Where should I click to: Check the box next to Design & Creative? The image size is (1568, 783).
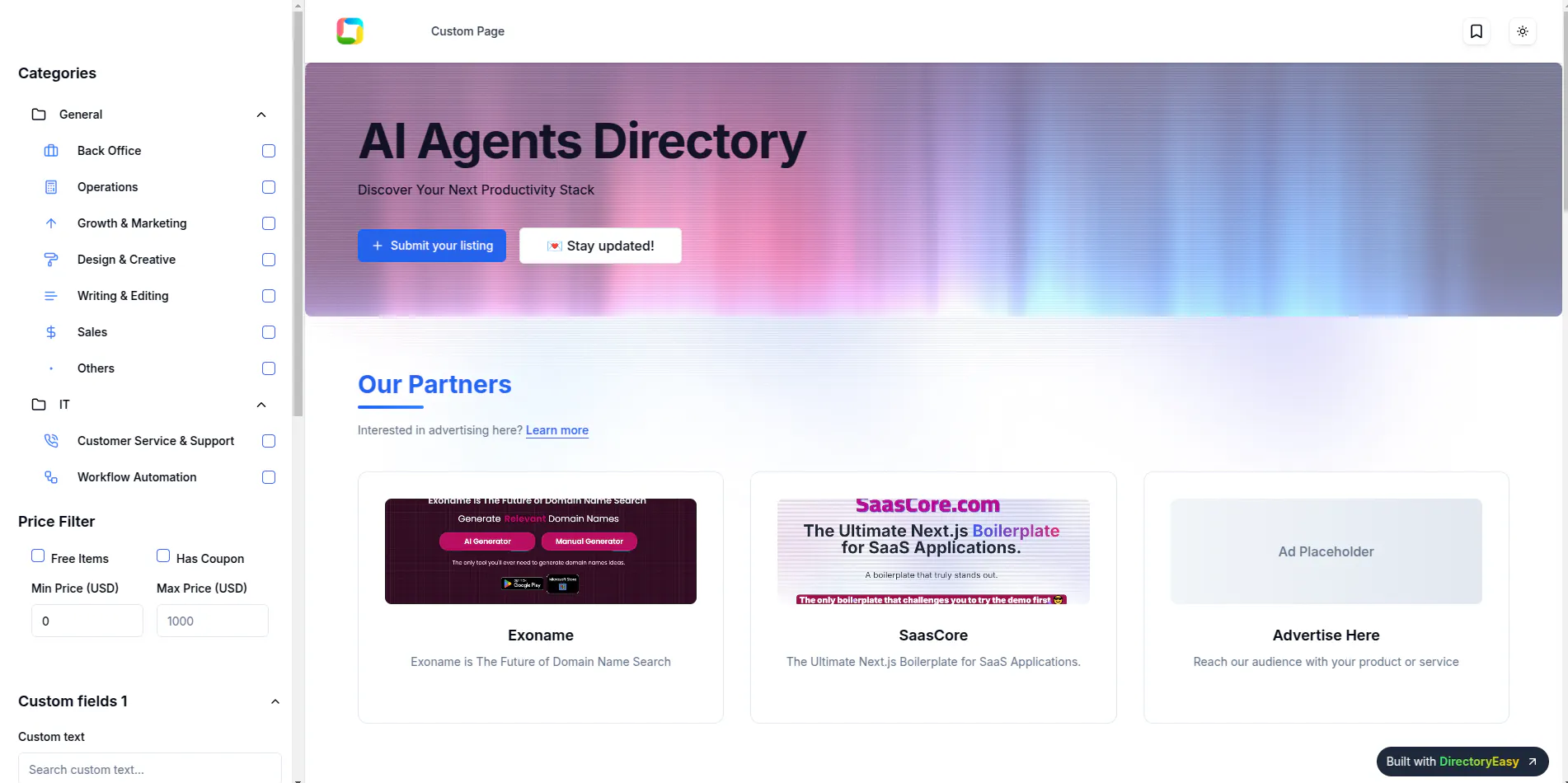point(268,259)
